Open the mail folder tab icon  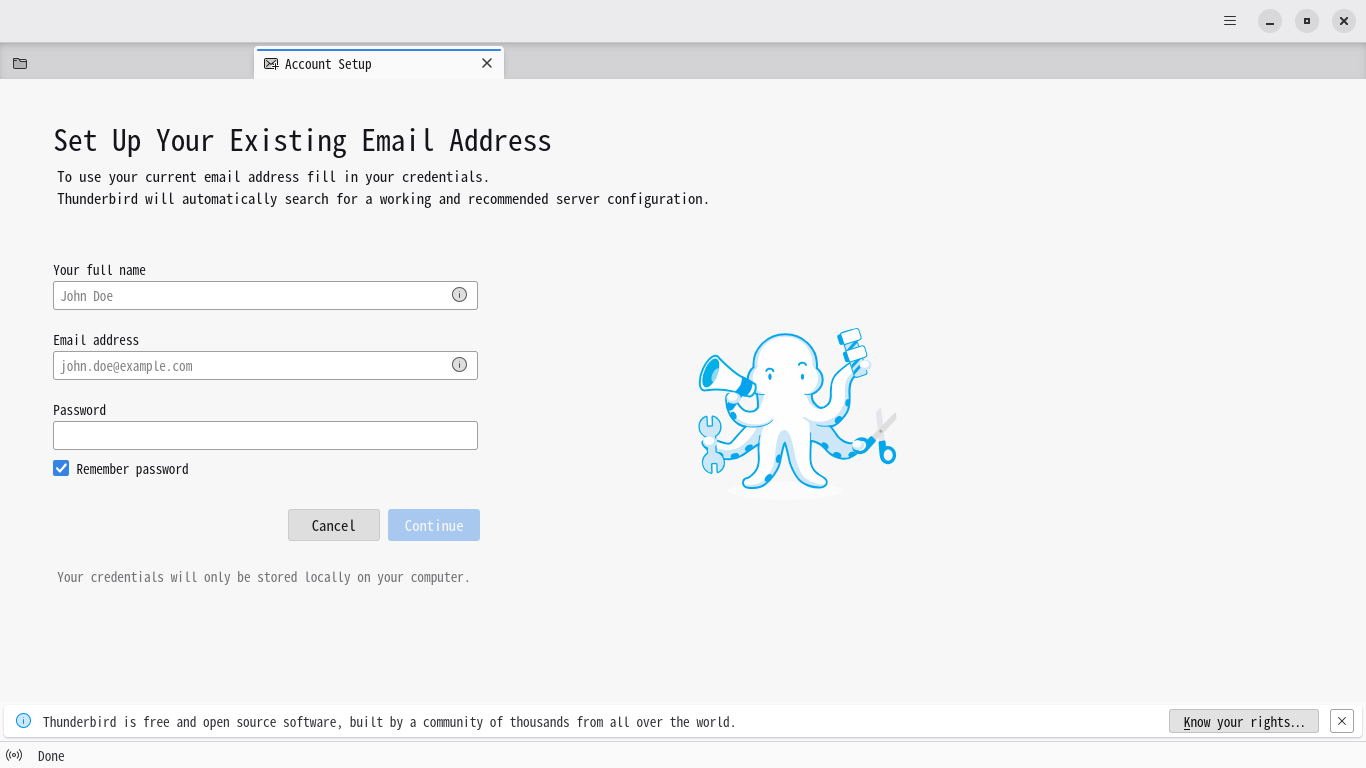[x=20, y=63]
